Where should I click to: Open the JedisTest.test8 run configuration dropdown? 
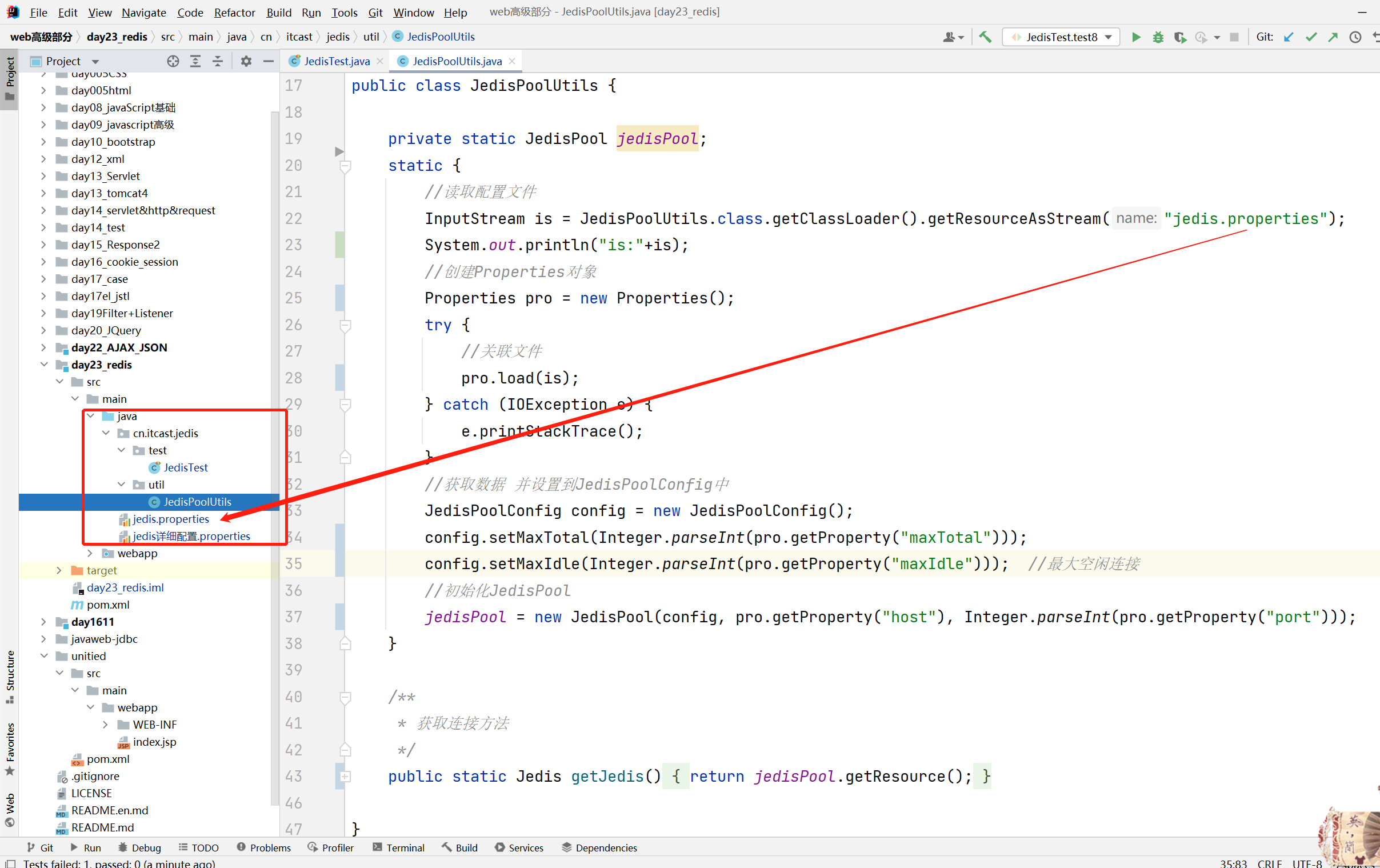pyautogui.click(x=1061, y=37)
